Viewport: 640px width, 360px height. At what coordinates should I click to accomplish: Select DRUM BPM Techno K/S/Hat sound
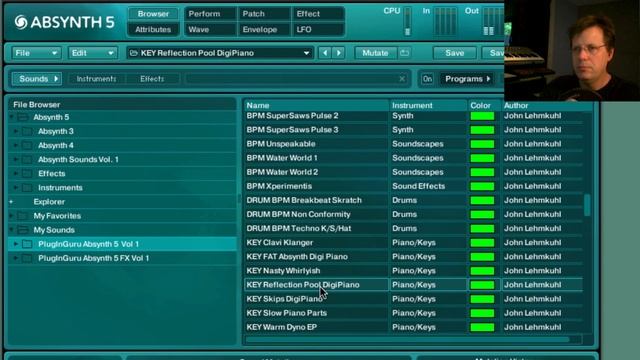pos(299,229)
